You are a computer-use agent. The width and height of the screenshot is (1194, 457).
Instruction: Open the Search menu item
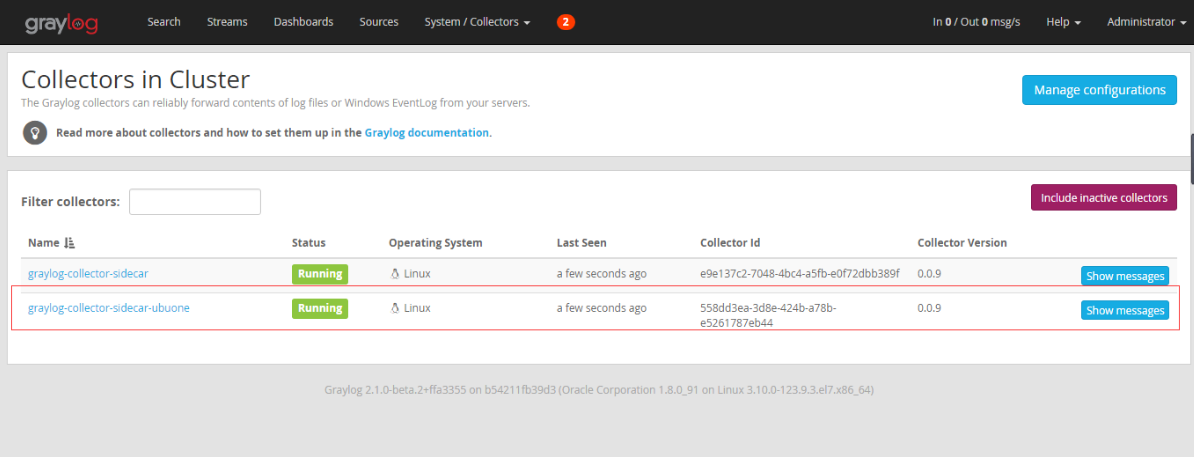pyautogui.click(x=164, y=22)
